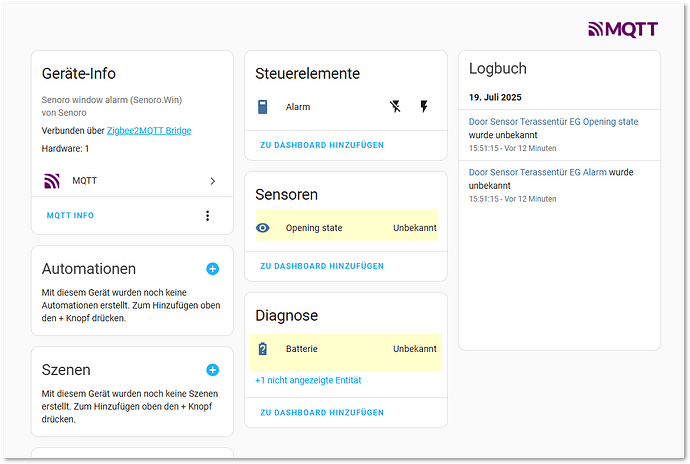Add Diagnose card to dashboard
Viewport: 690px width, 464px height.
click(321, 412)
